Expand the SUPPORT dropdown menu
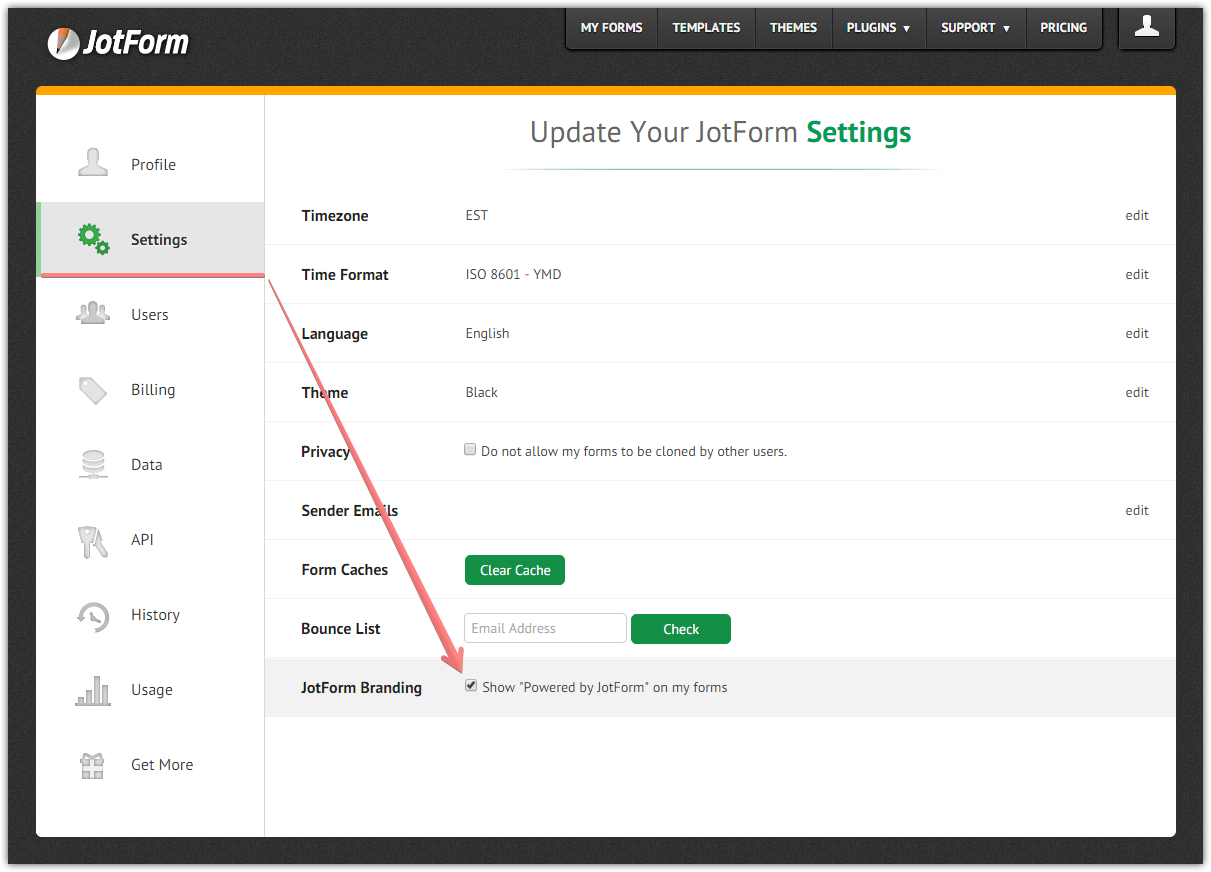1211x872 pixels. (x=975, y=28)
